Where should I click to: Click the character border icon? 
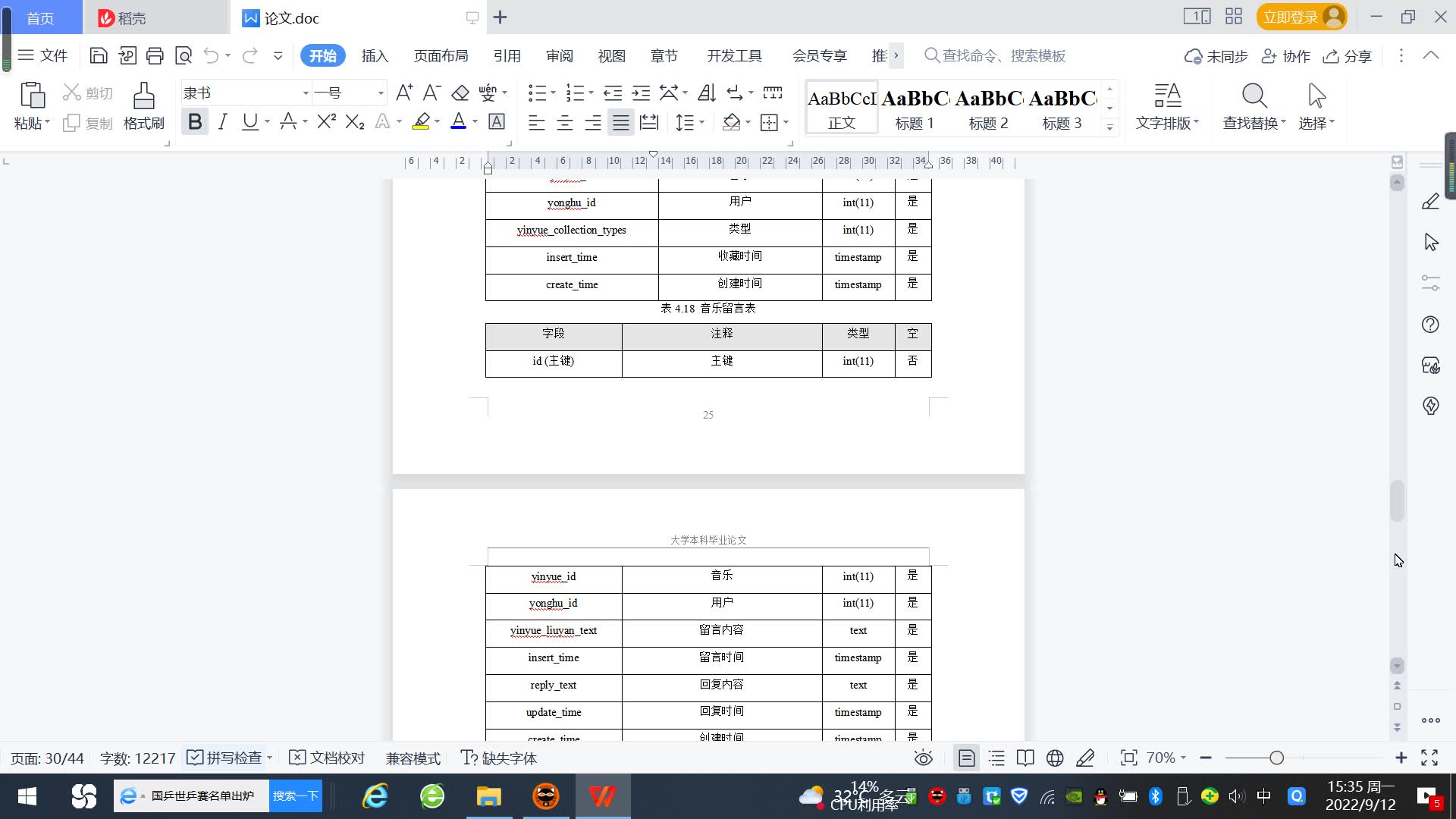click(x=497, y=121)
